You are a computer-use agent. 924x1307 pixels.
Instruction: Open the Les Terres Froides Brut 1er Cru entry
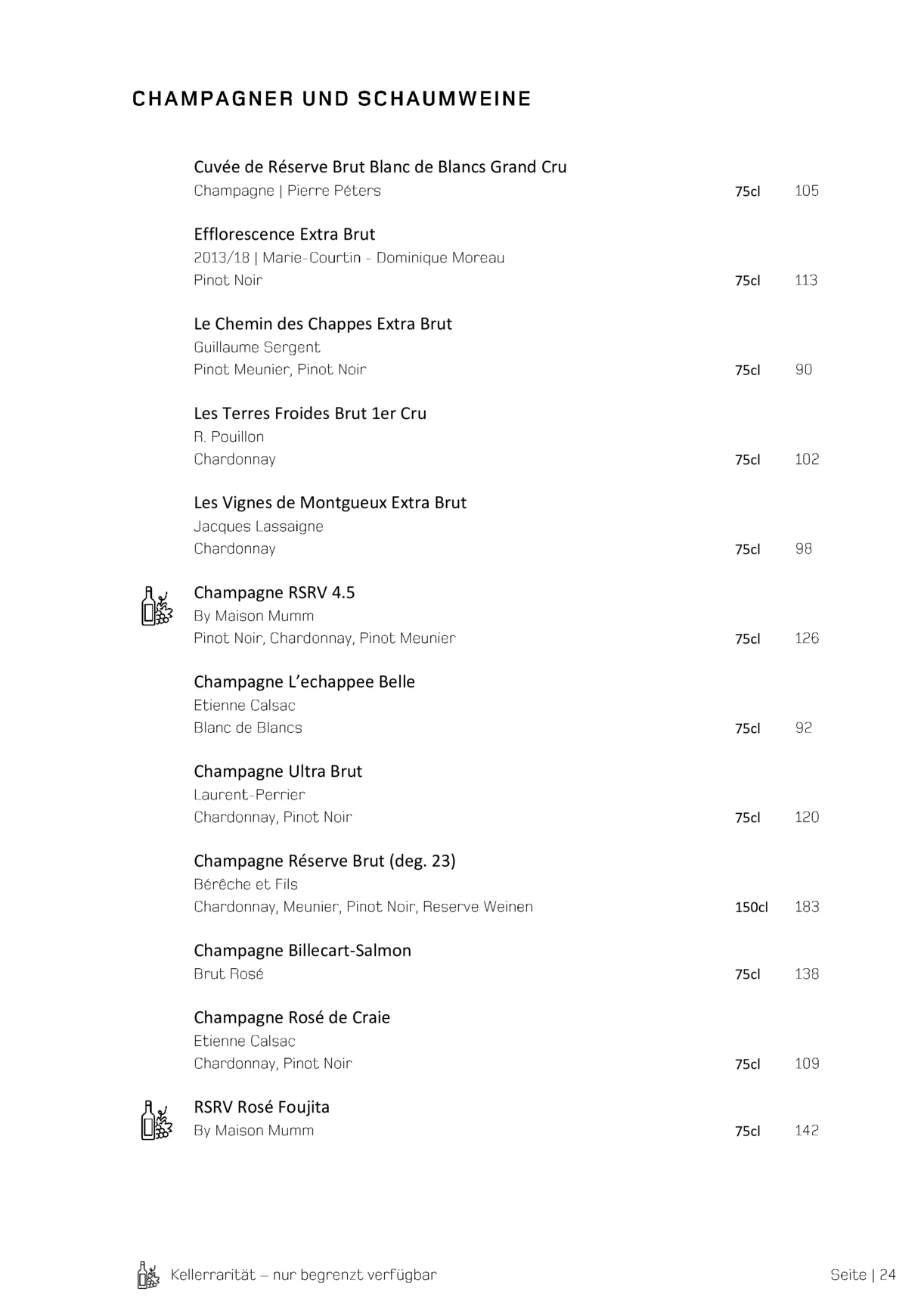(310, 414)
